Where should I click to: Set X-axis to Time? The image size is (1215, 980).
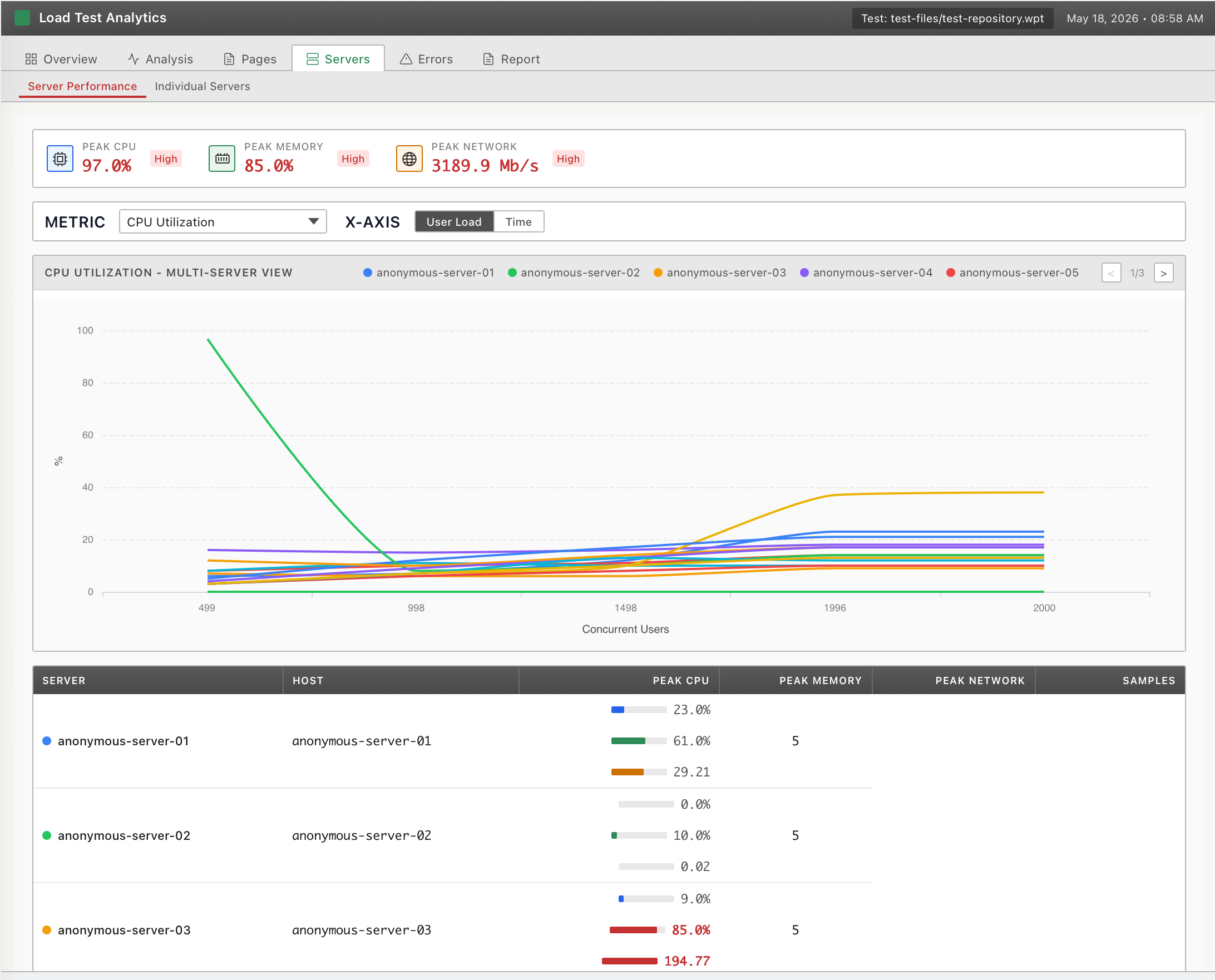click(518, 222)
